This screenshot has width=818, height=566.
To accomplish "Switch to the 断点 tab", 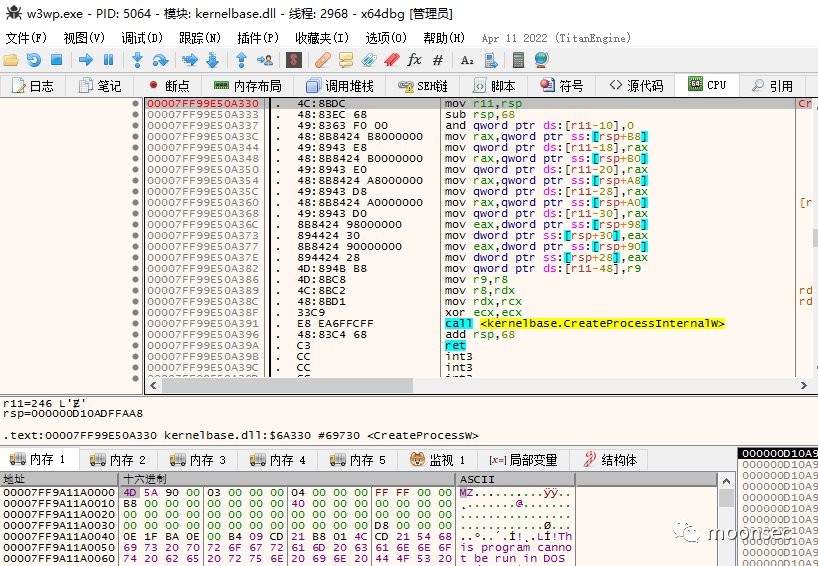I will pos(169,86).
